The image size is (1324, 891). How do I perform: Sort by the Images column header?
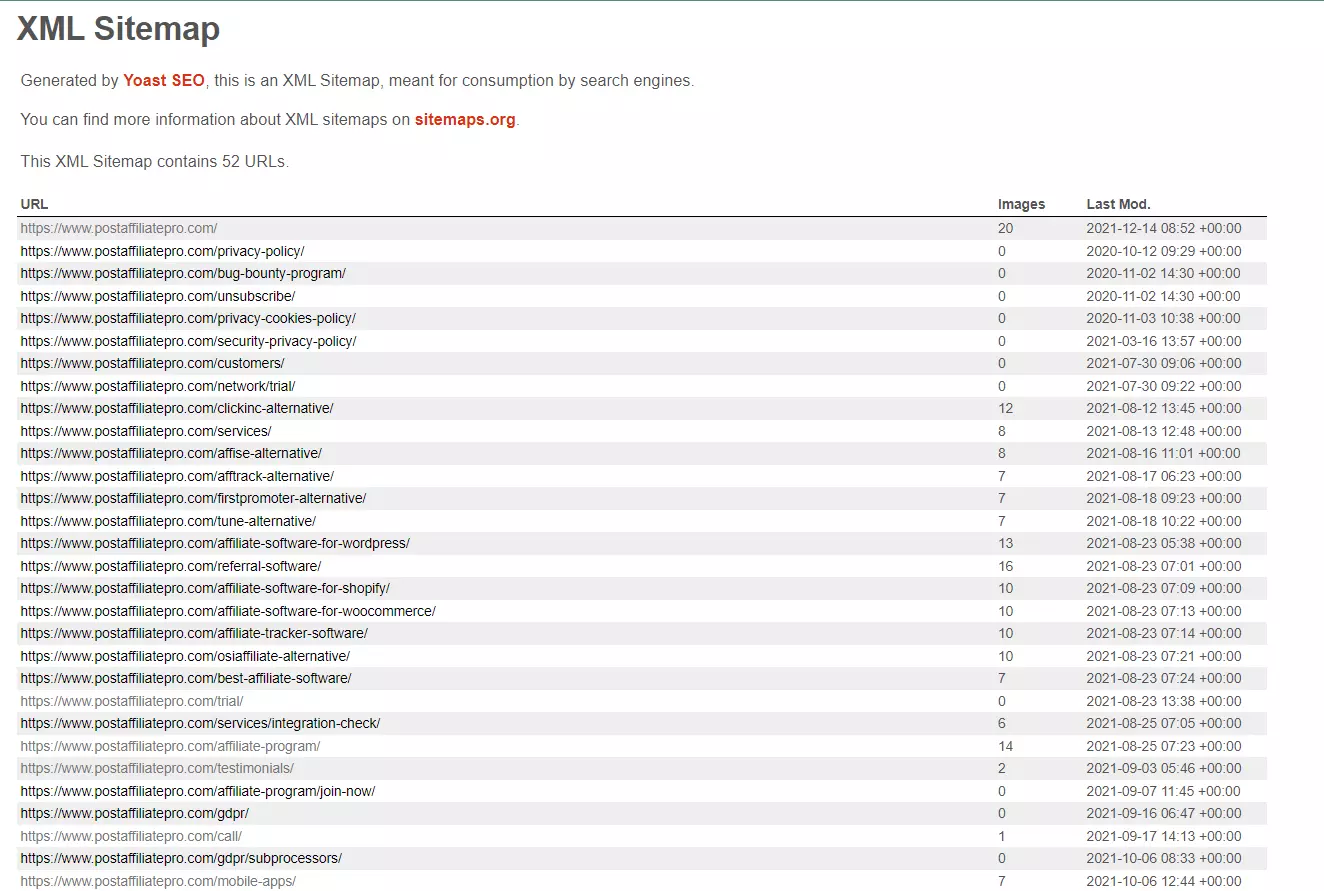[1021, 203]
